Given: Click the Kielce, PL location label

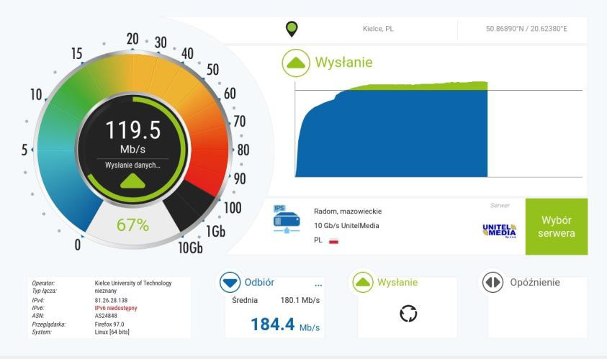Looking at the screenshot, I should point(378,29).
